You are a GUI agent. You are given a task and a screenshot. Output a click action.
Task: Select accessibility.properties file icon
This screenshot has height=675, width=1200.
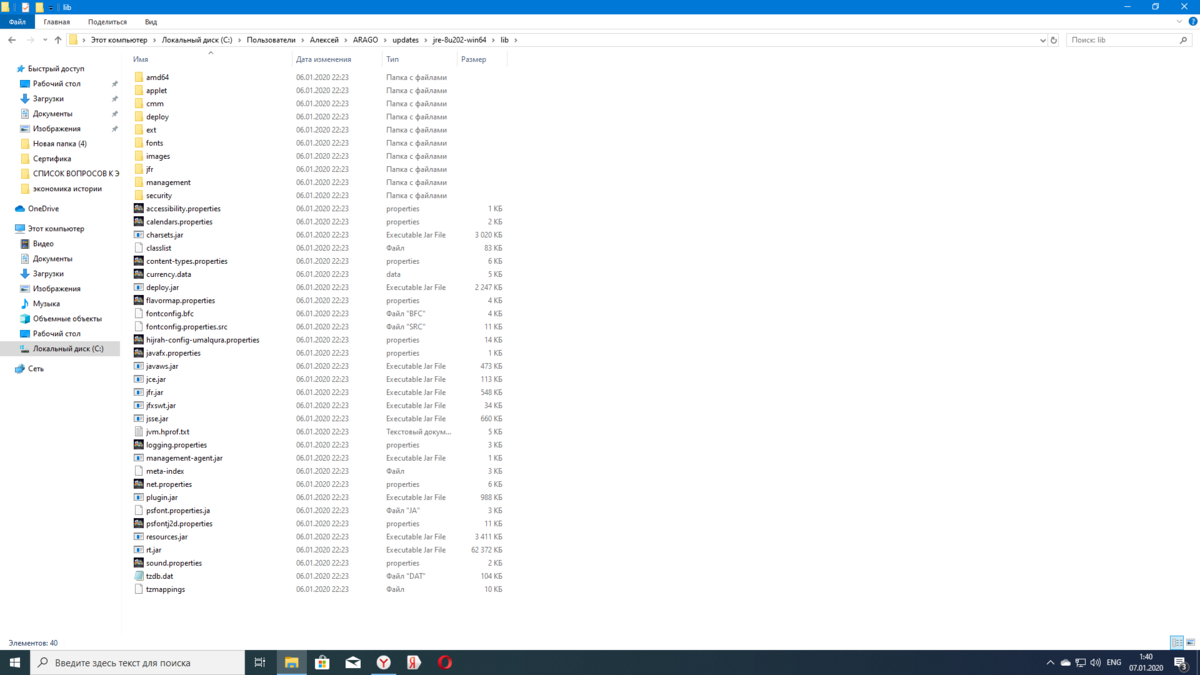tap(139, 209)
